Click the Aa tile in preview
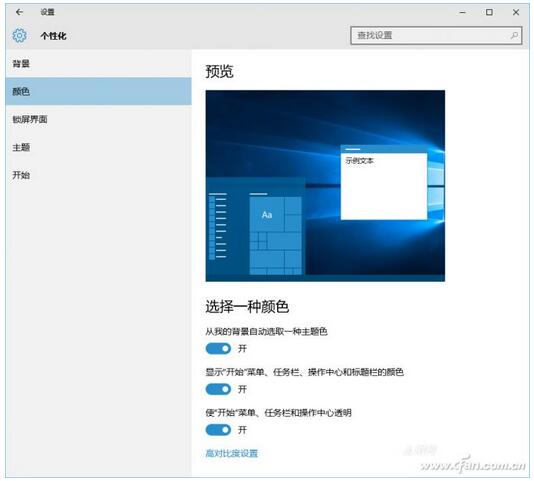 tap(267, 215)
